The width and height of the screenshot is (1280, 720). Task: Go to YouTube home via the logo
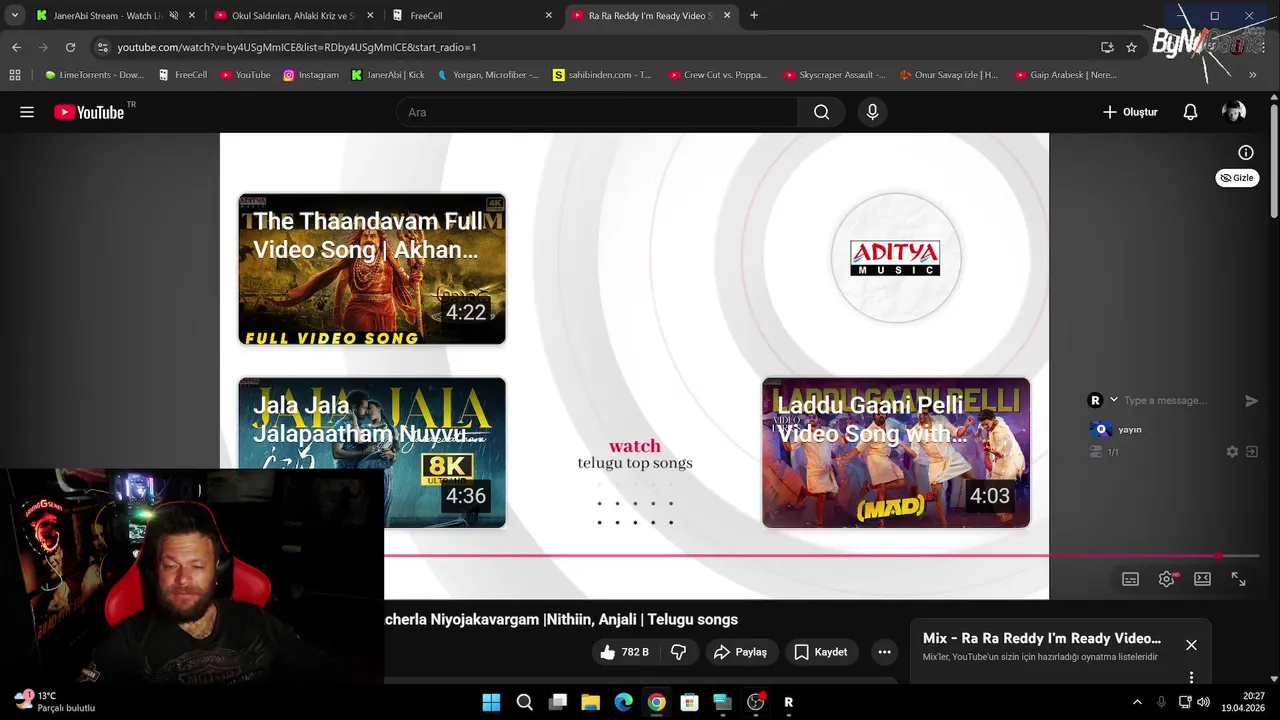(x=89, y=112)
